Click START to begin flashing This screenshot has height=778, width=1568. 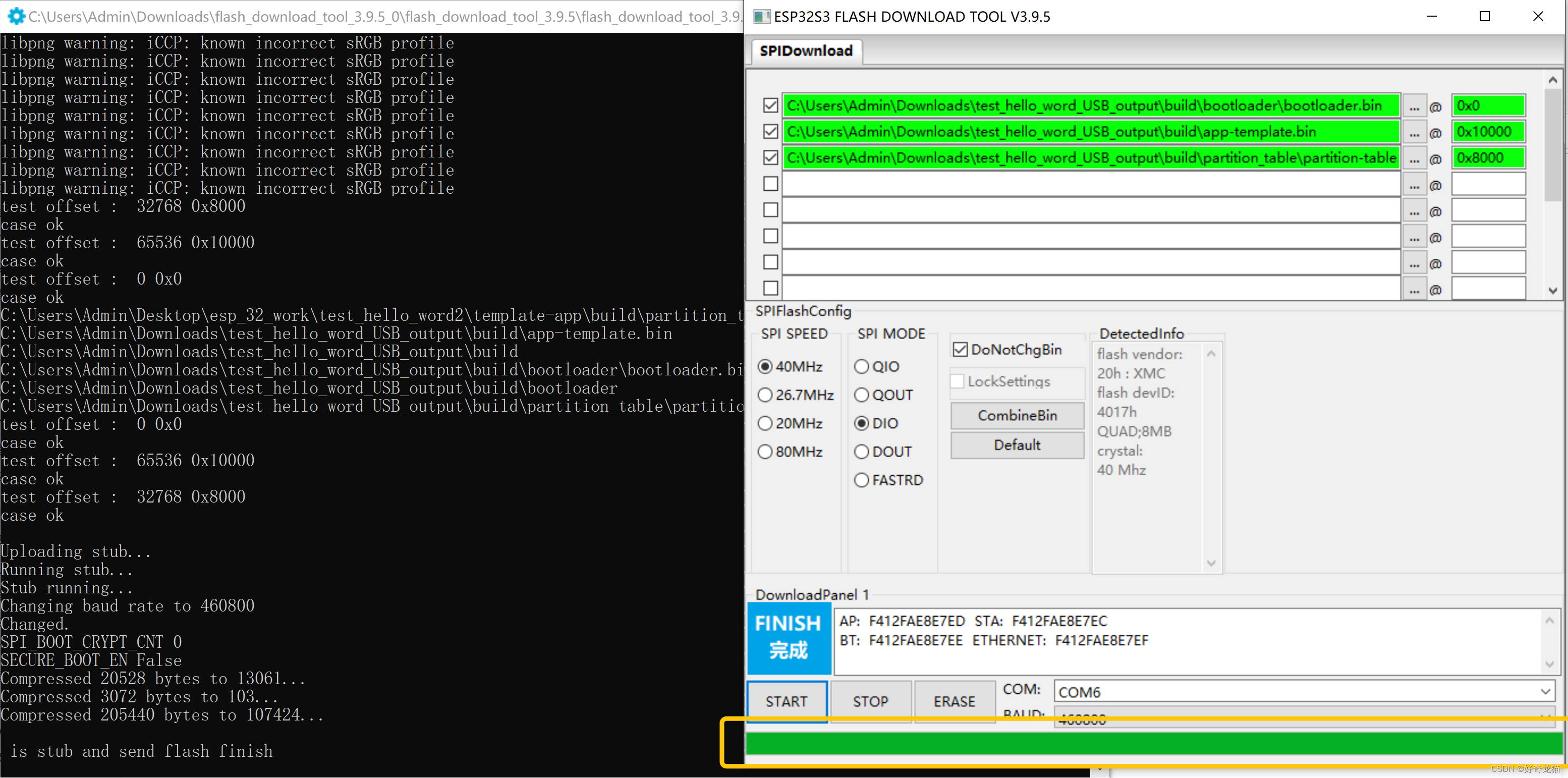coord(787,701)
